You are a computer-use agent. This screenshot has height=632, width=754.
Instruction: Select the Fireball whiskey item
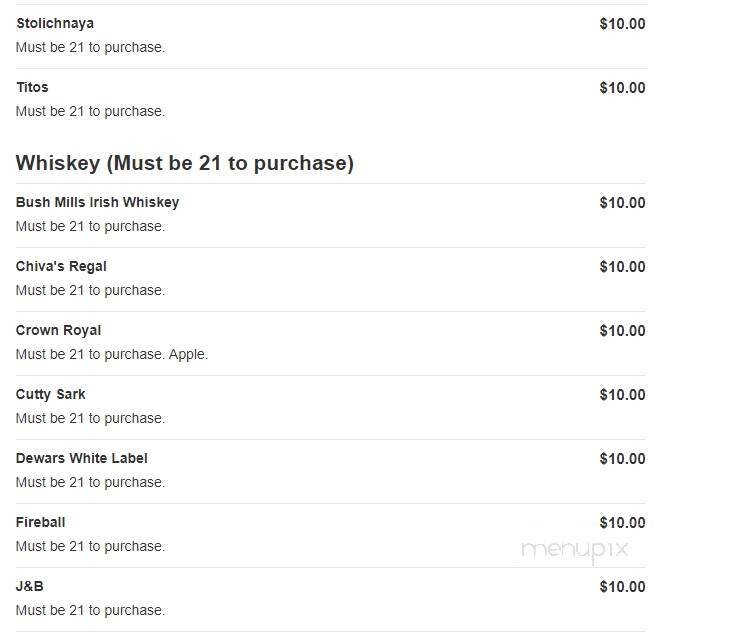pyautogui.click(x=40, y=522)
